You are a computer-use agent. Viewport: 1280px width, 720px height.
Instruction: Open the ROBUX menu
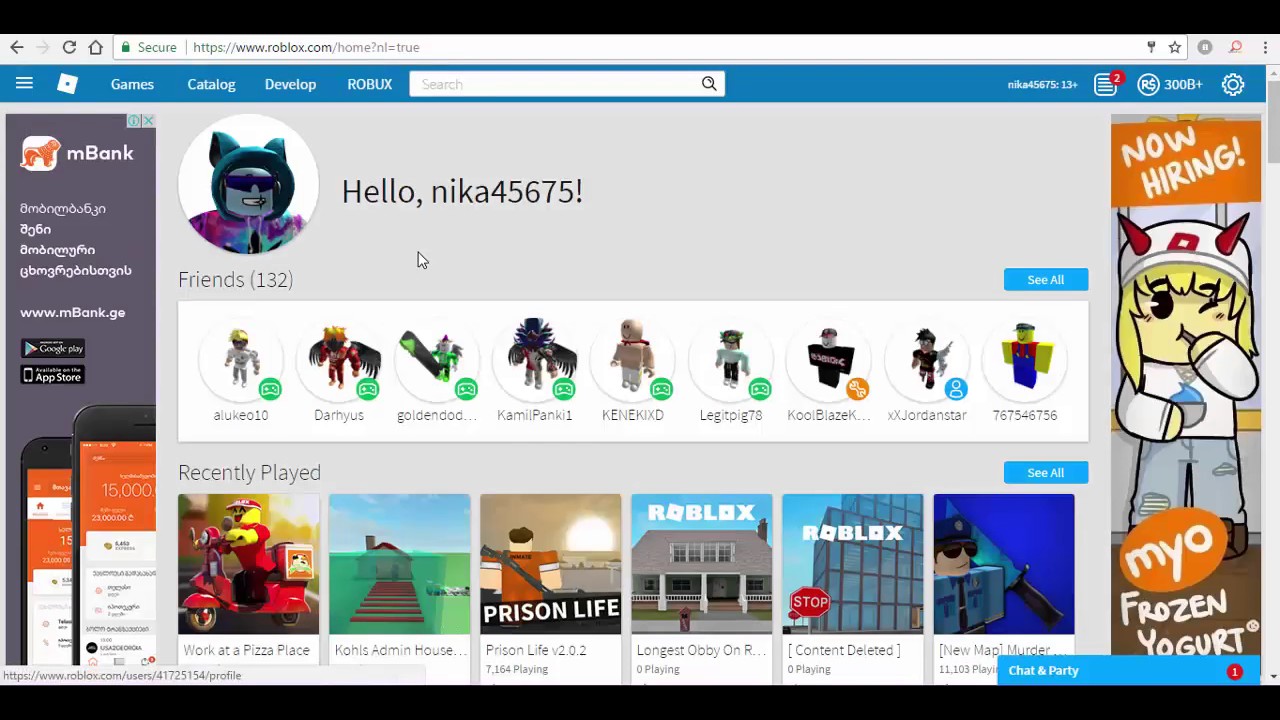(x=369, y=84)
